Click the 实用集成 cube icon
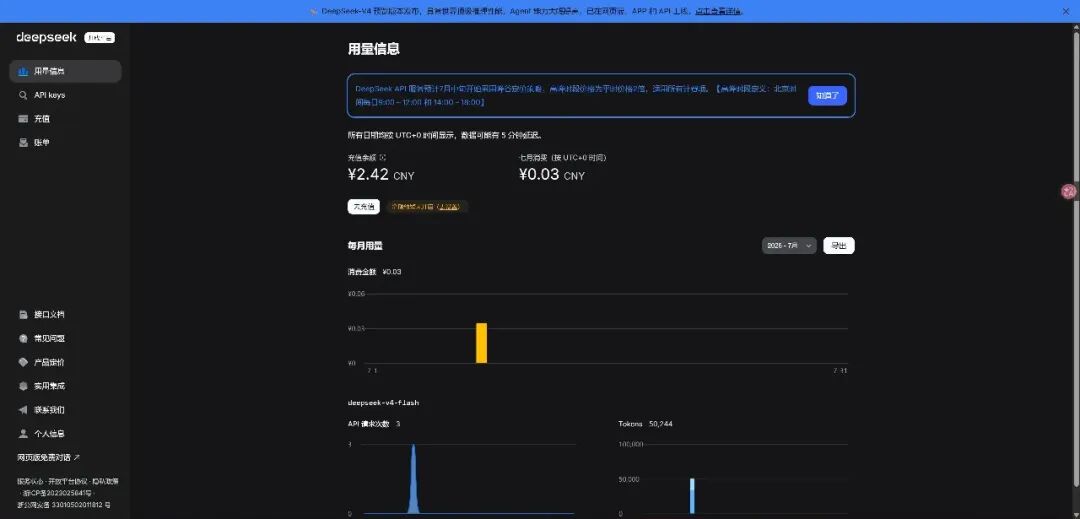The height and width of the screenshot is (519, 1080). point(23,386)
